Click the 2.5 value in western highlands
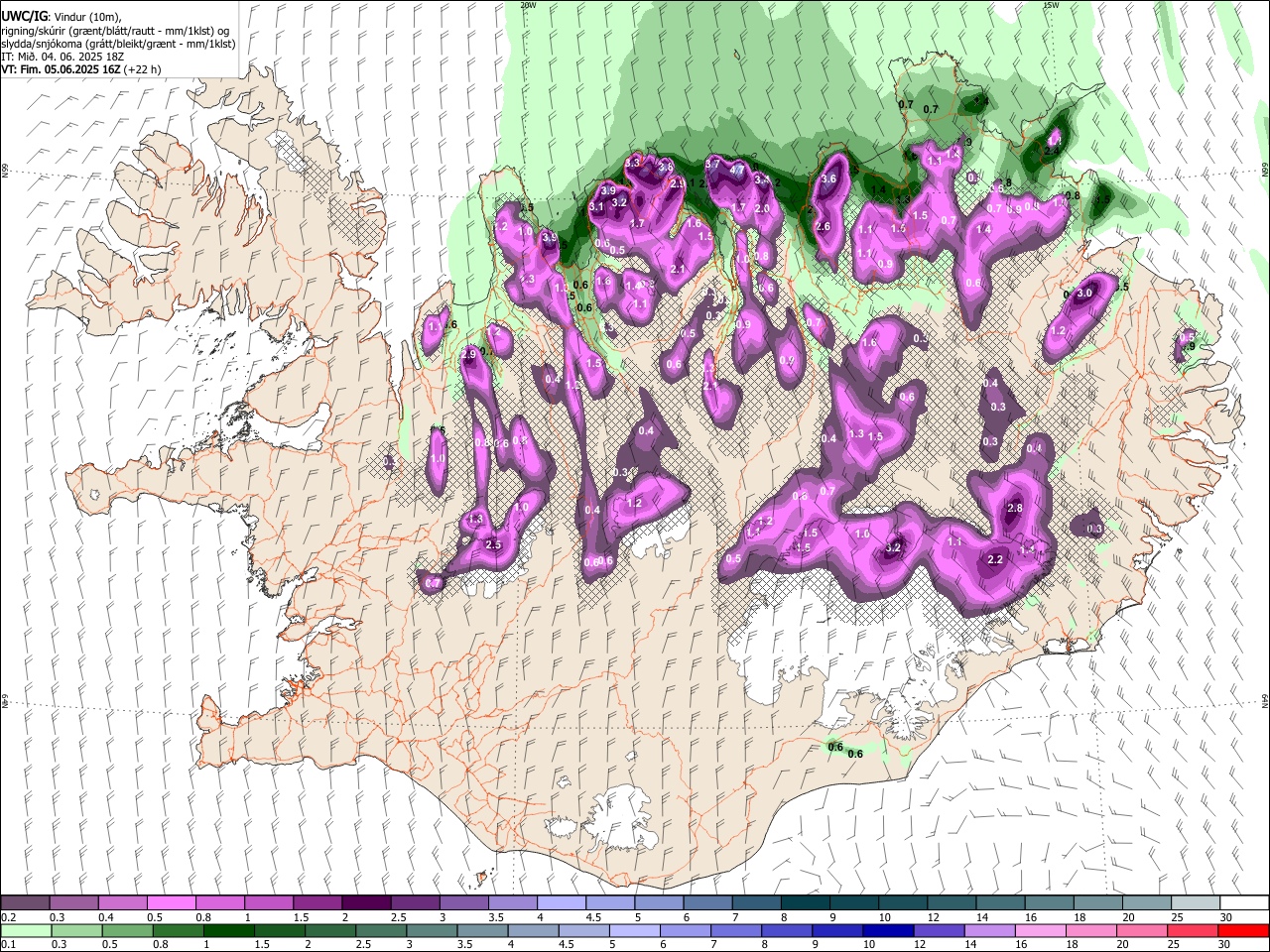 pyautogui.click(x=493, y=544)
